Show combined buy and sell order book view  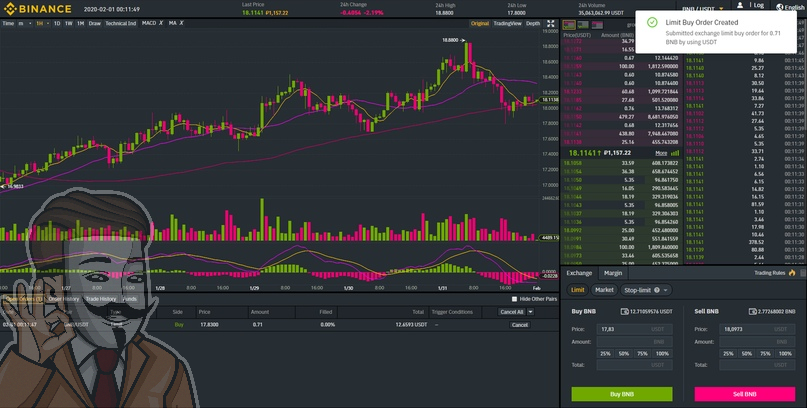click(x=569, y=25)
